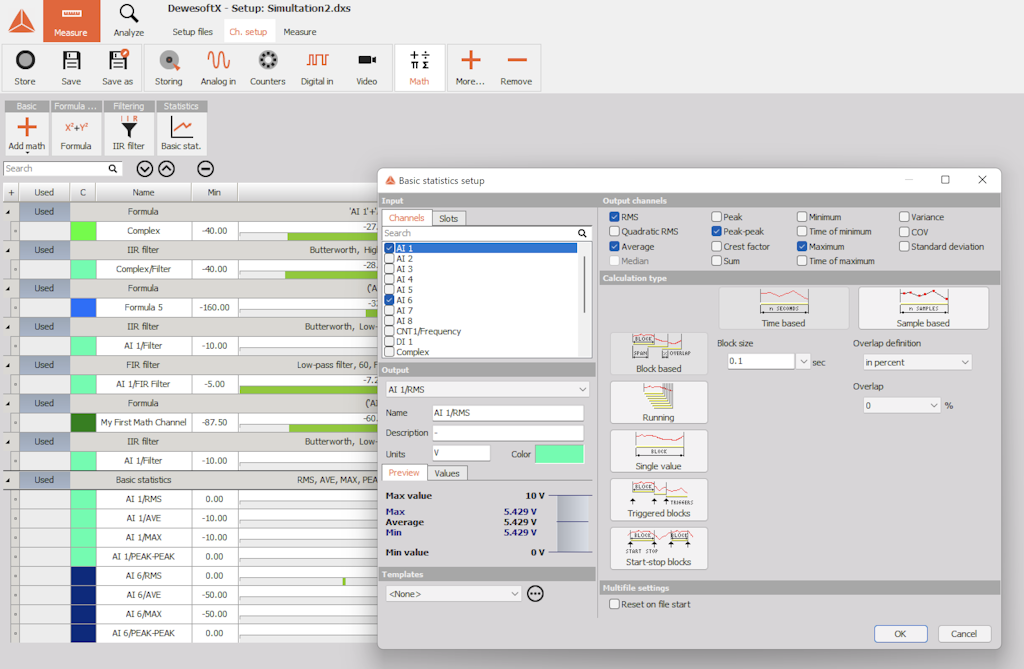The height and width of the screenshot is (669, 1024).
Task: Open templates options ellipsis button
Action: (535, 594)
